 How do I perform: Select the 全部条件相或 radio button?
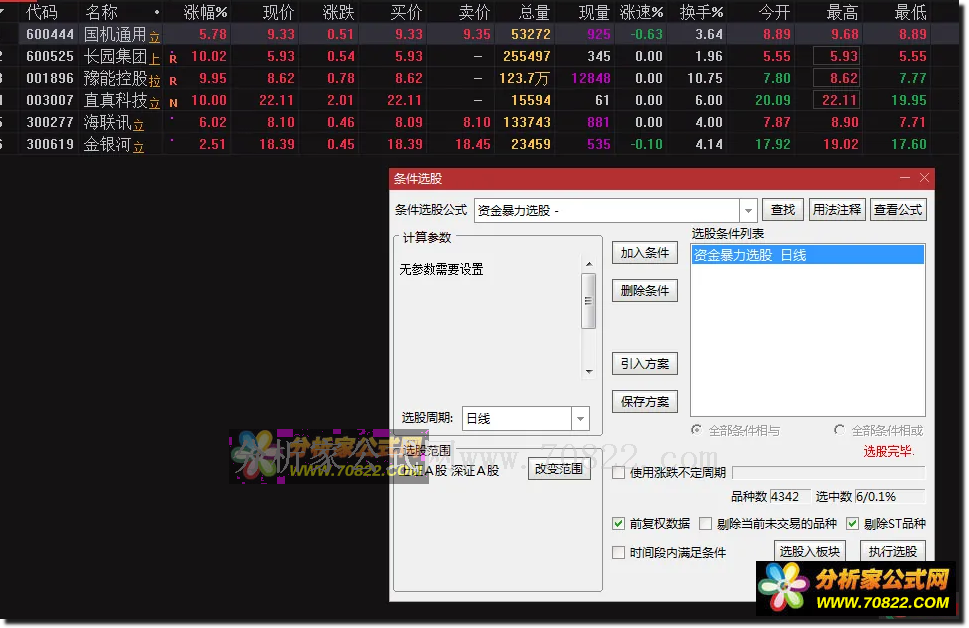pos(839,430)
